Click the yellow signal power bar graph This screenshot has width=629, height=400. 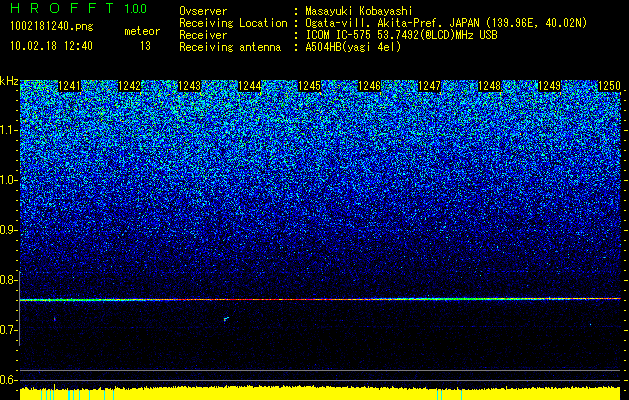(320, 393)
